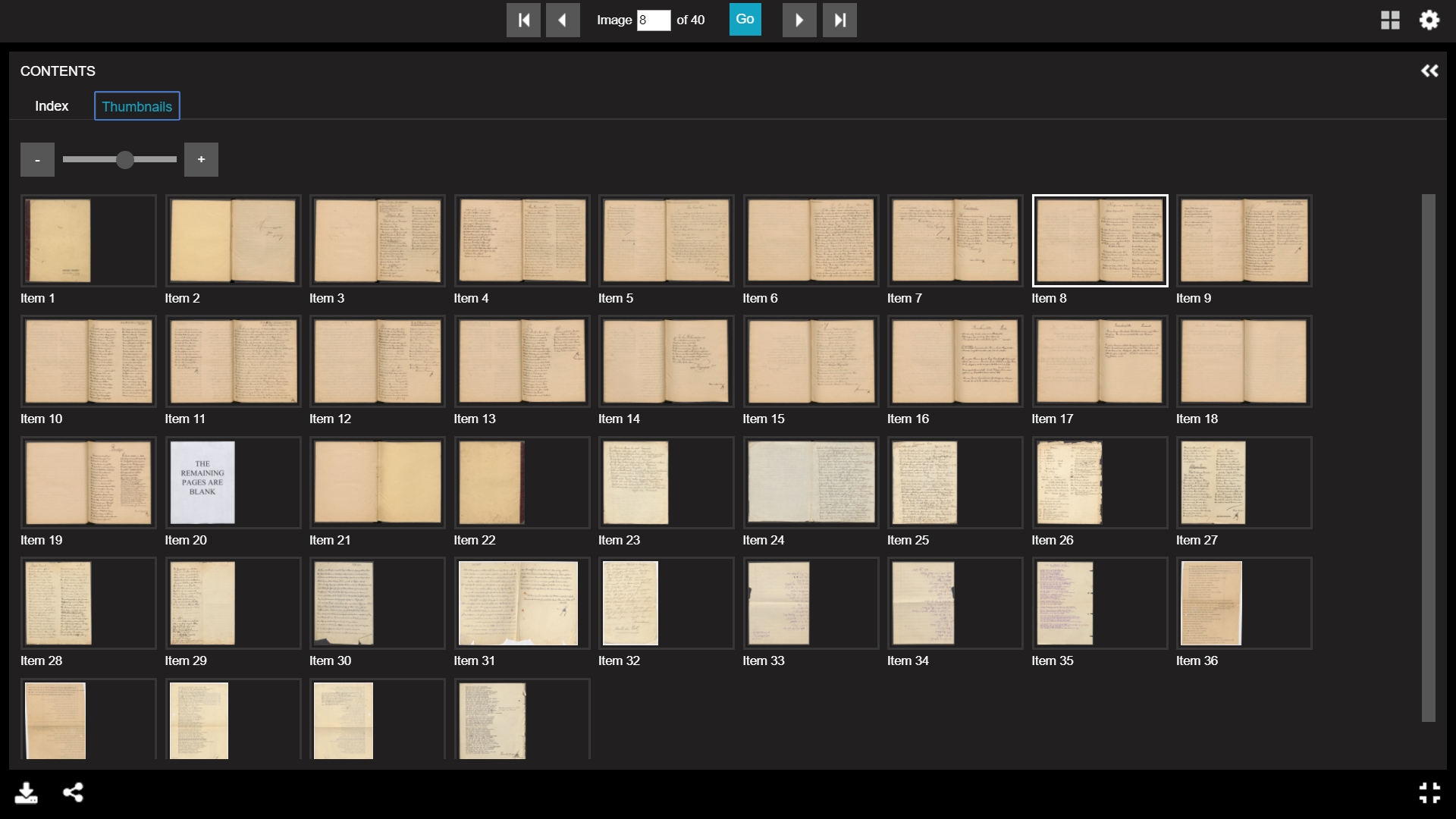This screenshot has width=1456, height=819.
Task: Open the settings gear
Action: coord(1429,20)
